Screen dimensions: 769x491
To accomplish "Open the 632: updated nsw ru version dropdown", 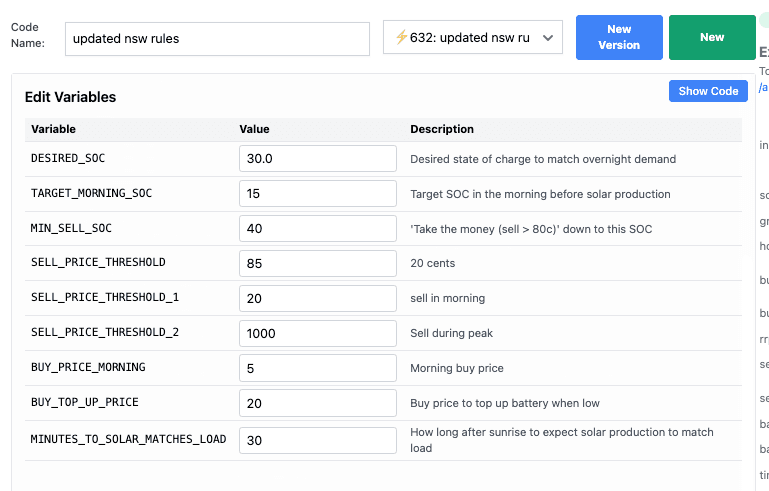I will click(x=473, y=37).
